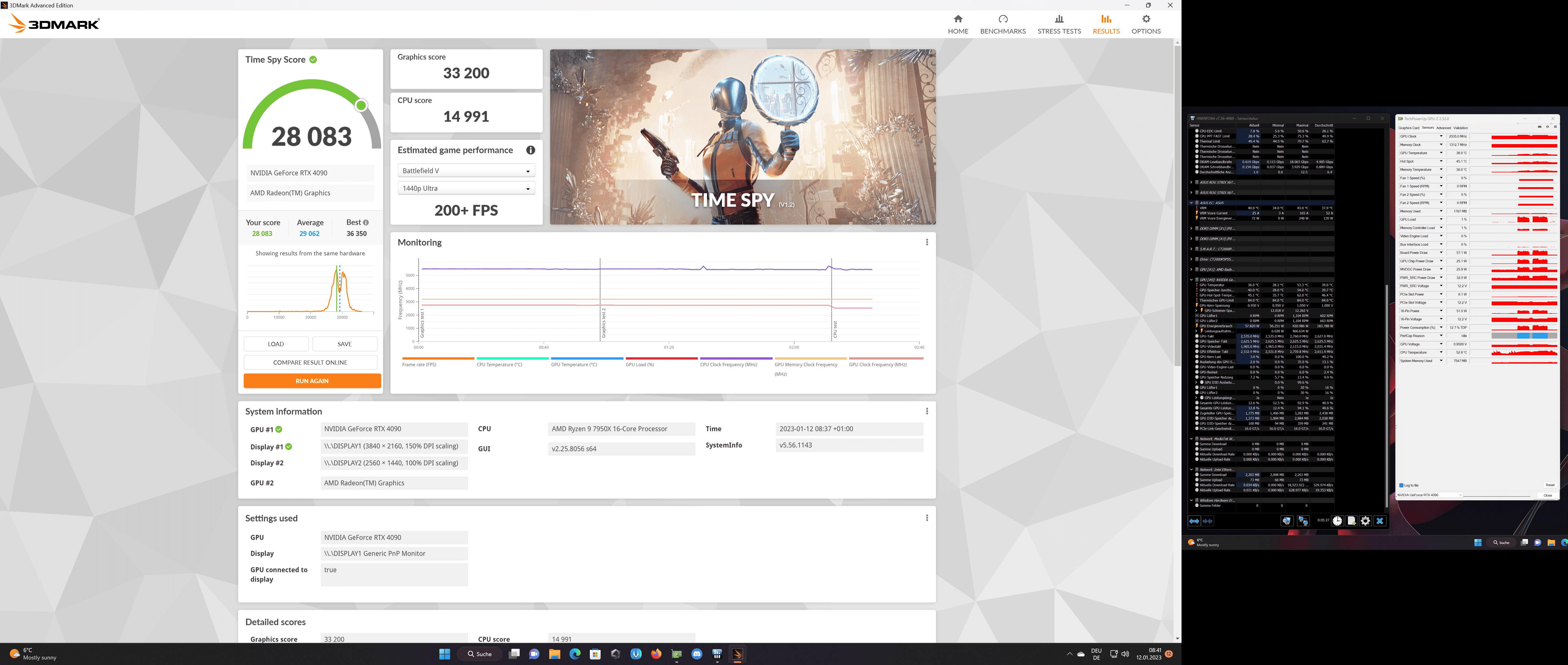
Task: Open Discord from the Windows taskbar
Action: [697, 653]
